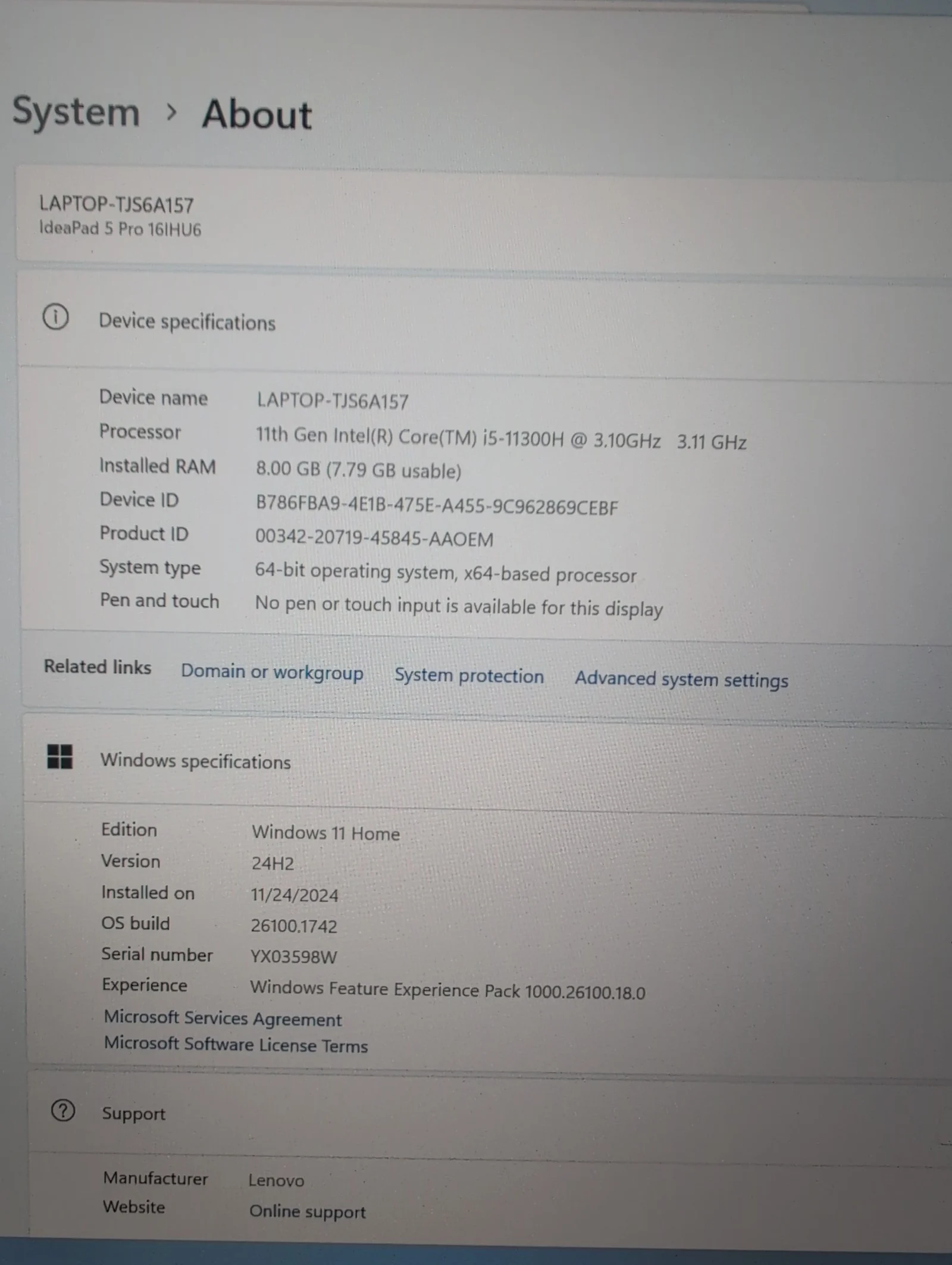Open the System protection link
The width and height of the screenshot is (952, 1265).
pos(469,676)
